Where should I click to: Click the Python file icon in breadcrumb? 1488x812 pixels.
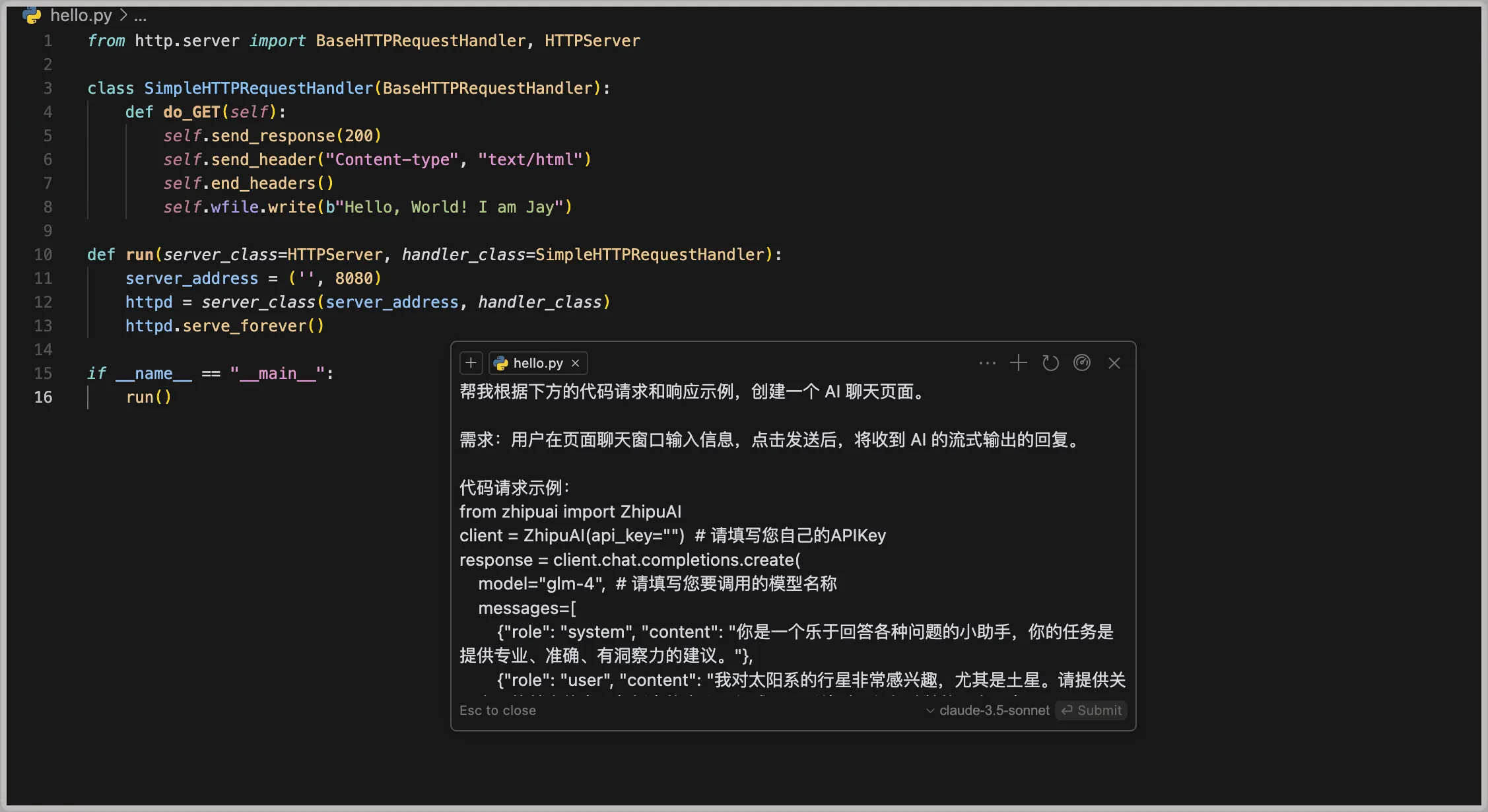coord(32,15)
